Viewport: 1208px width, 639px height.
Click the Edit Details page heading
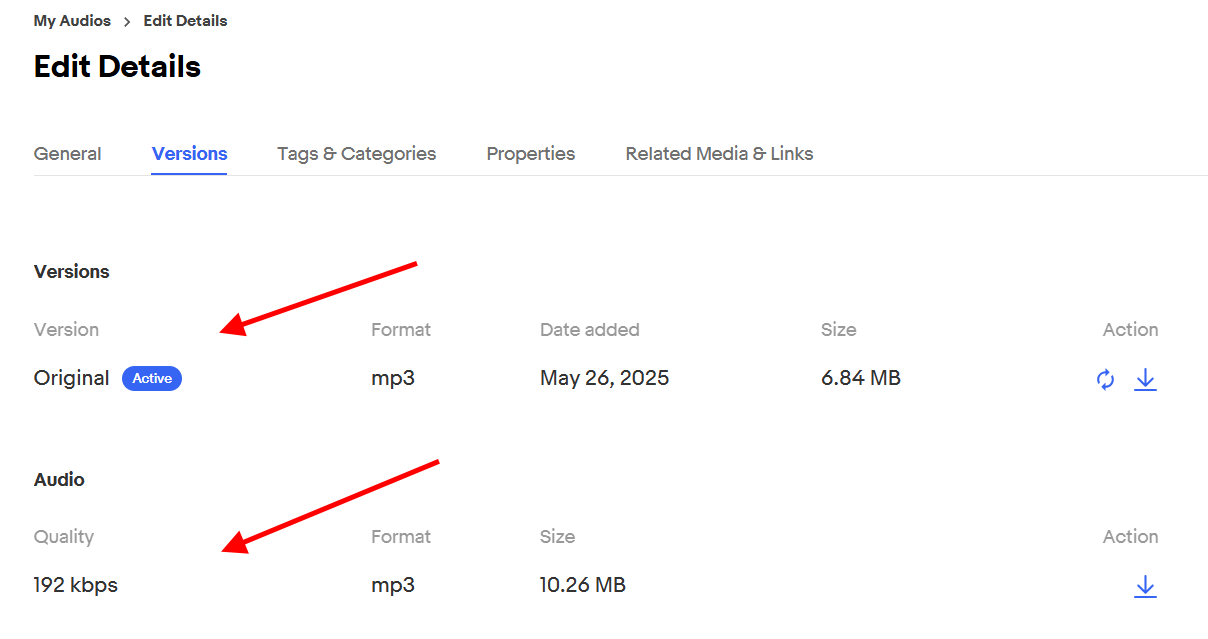pyautogui.click(x=117, y=67)
